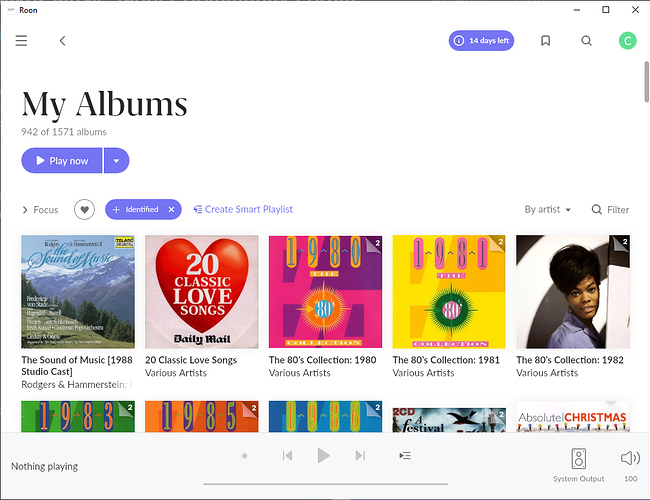
Task: Open the volume speaker control
Action: pyautogui.click(x=629, y=458)
